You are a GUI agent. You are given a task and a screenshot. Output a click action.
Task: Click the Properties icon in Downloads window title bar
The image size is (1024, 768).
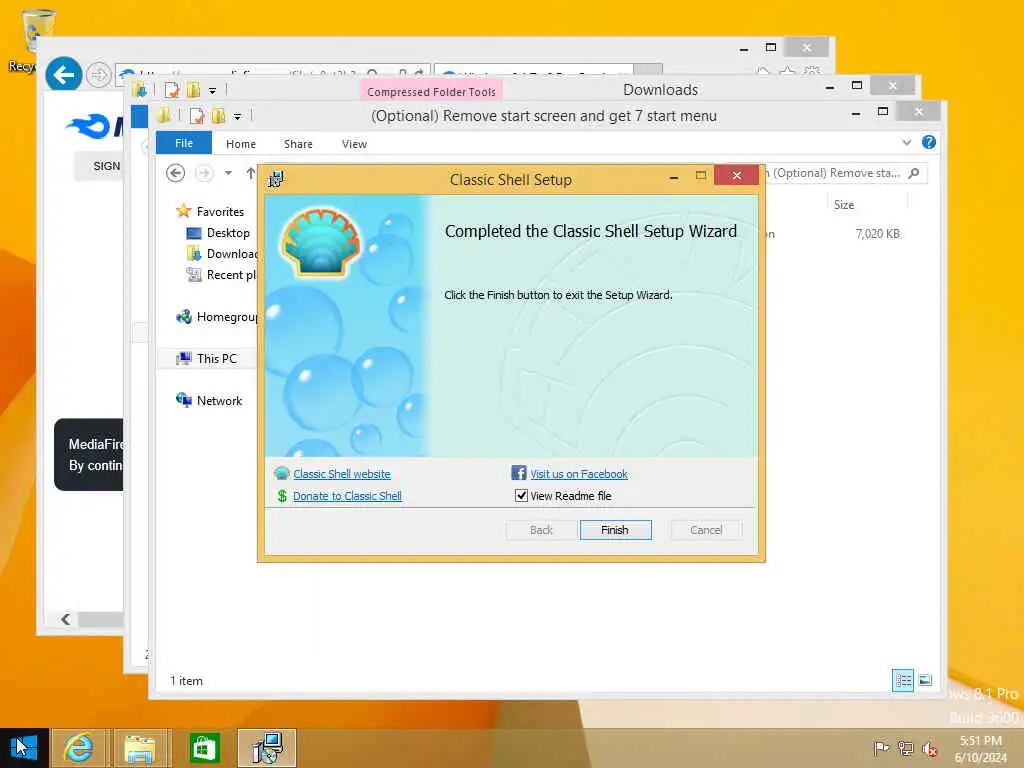coord(172,90)
